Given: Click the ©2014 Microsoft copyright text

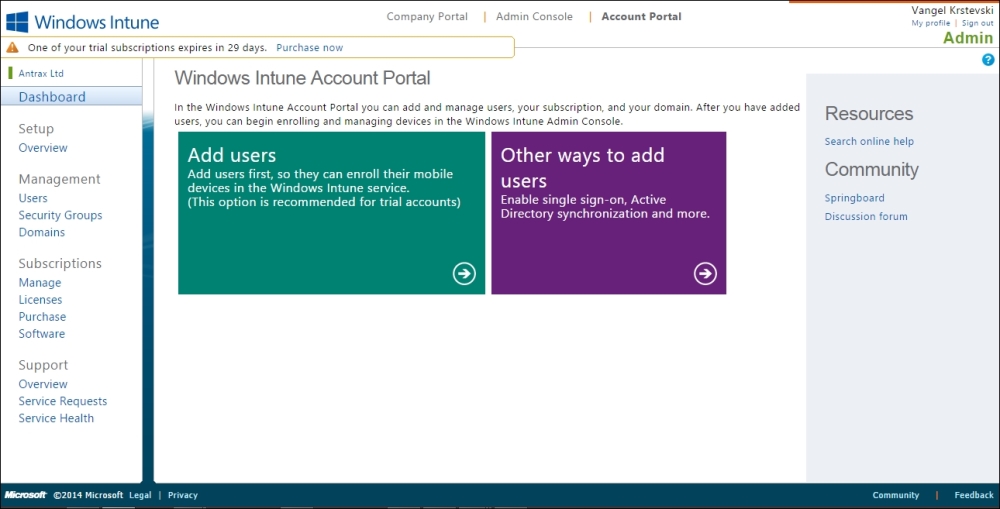Looking at the screenshot, I should [88, 495].
